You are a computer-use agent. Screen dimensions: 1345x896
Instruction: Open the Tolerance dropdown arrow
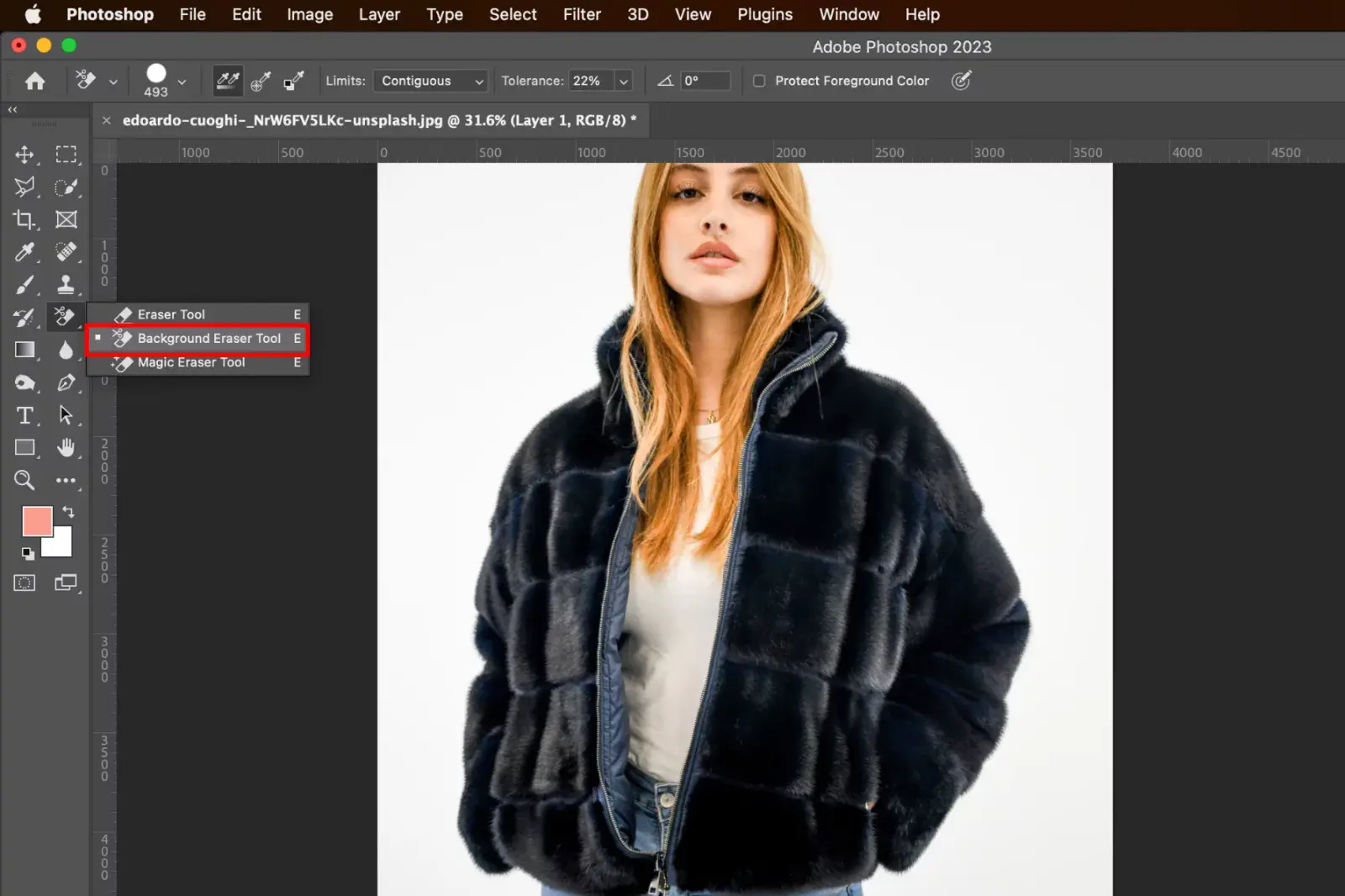coord(623,81)
